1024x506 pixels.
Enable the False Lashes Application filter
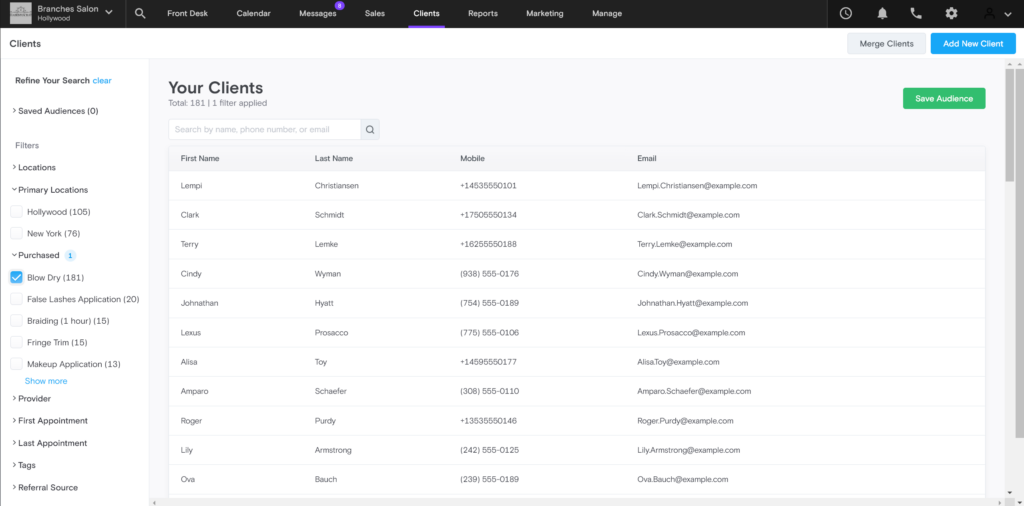tap(17, 299)
